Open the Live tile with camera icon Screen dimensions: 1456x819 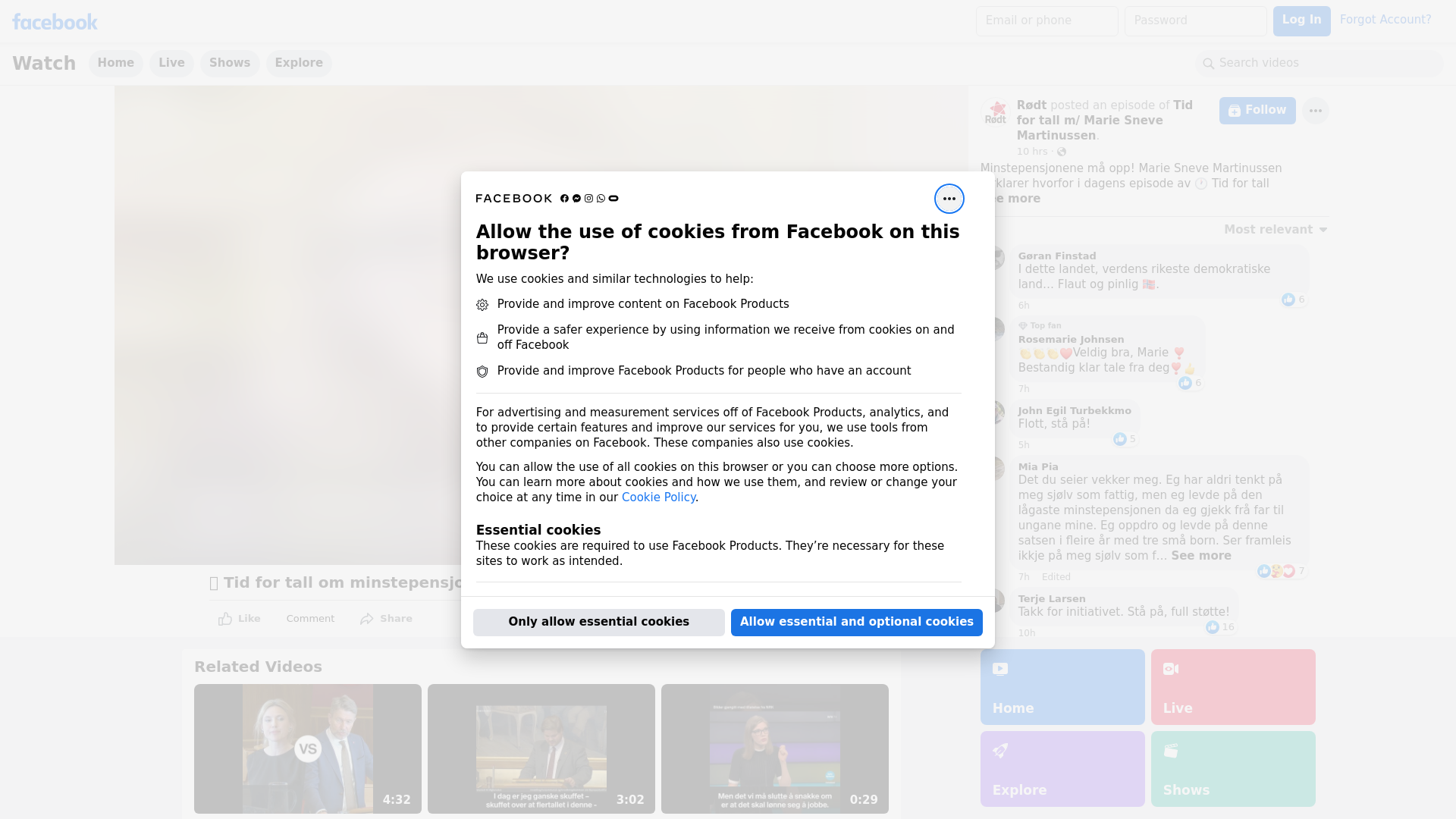[1232, 686]
